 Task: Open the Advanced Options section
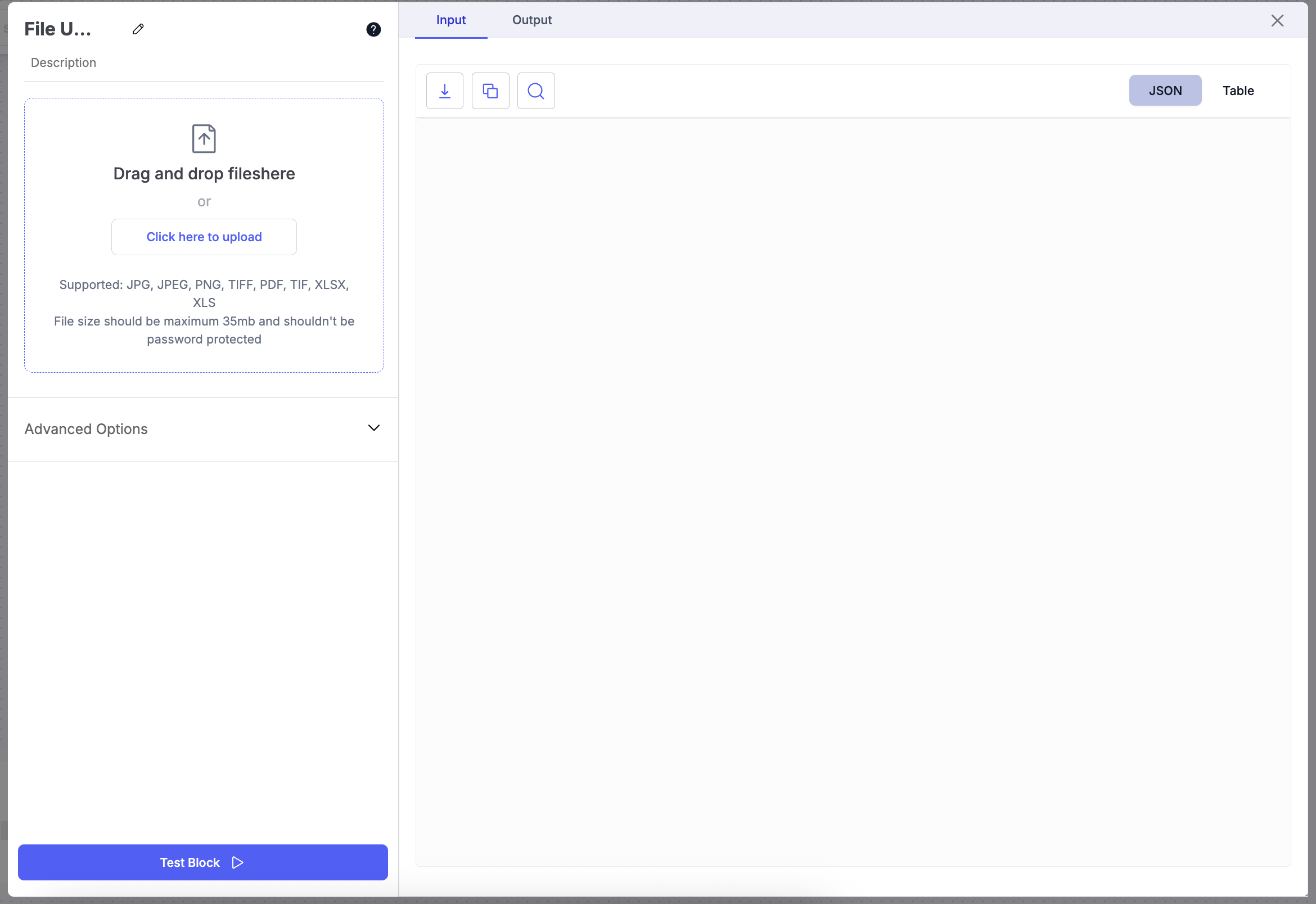pyautogui.click(x=86, y=429)
